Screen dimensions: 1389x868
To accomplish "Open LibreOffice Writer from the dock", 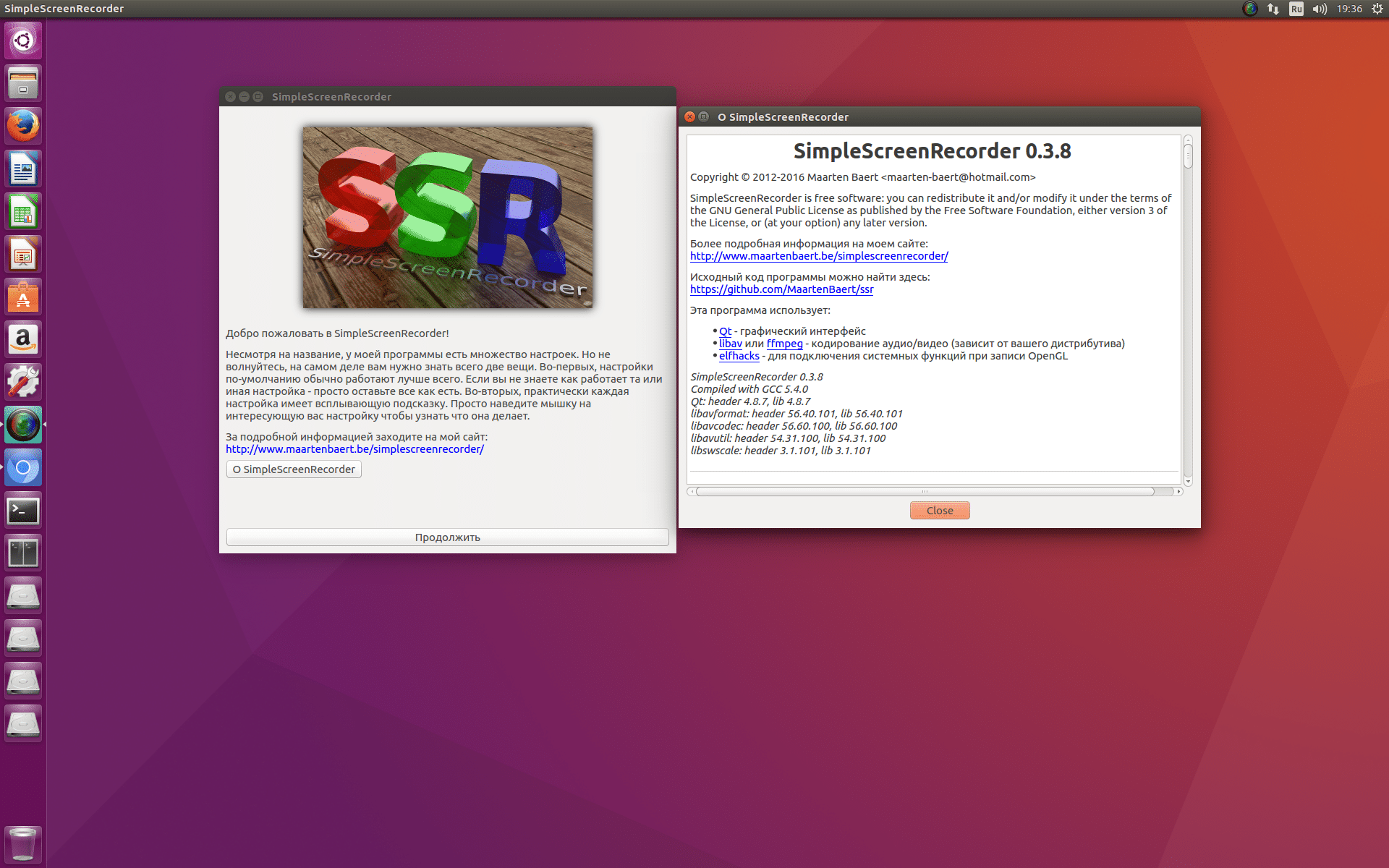I will [23, 169].
